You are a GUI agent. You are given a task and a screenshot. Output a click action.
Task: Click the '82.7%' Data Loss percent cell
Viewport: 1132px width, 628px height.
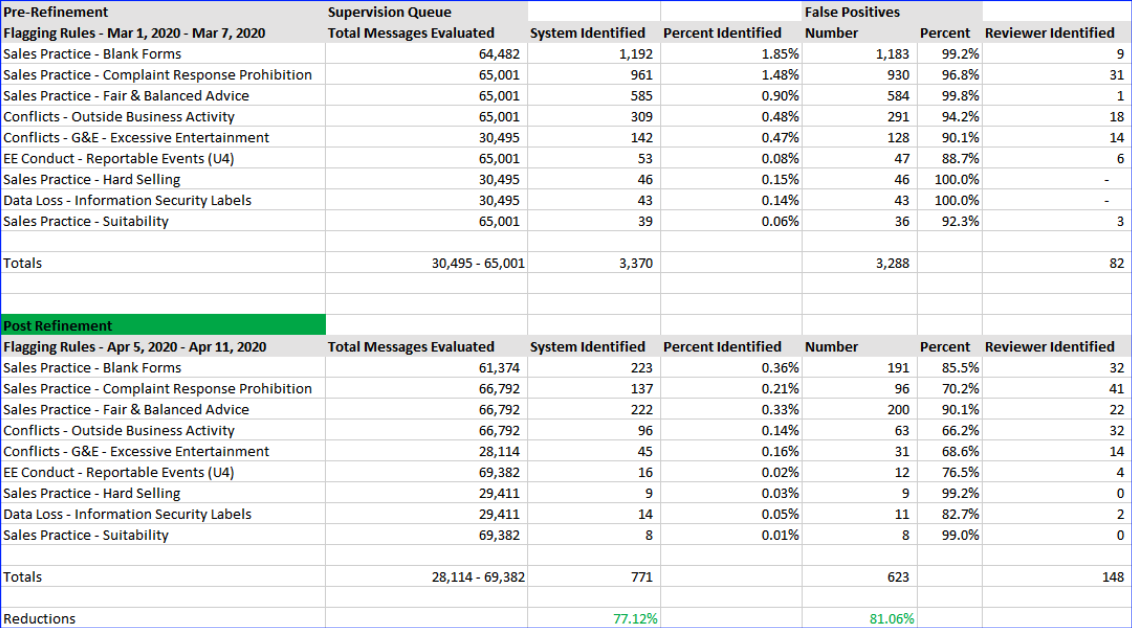(949, 515)
